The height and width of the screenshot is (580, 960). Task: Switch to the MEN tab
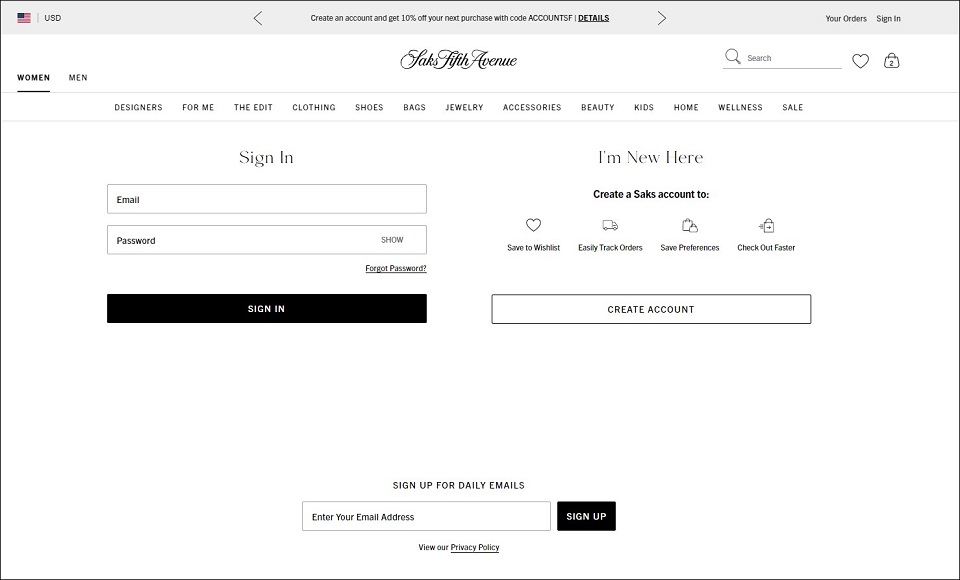[78, 78]
